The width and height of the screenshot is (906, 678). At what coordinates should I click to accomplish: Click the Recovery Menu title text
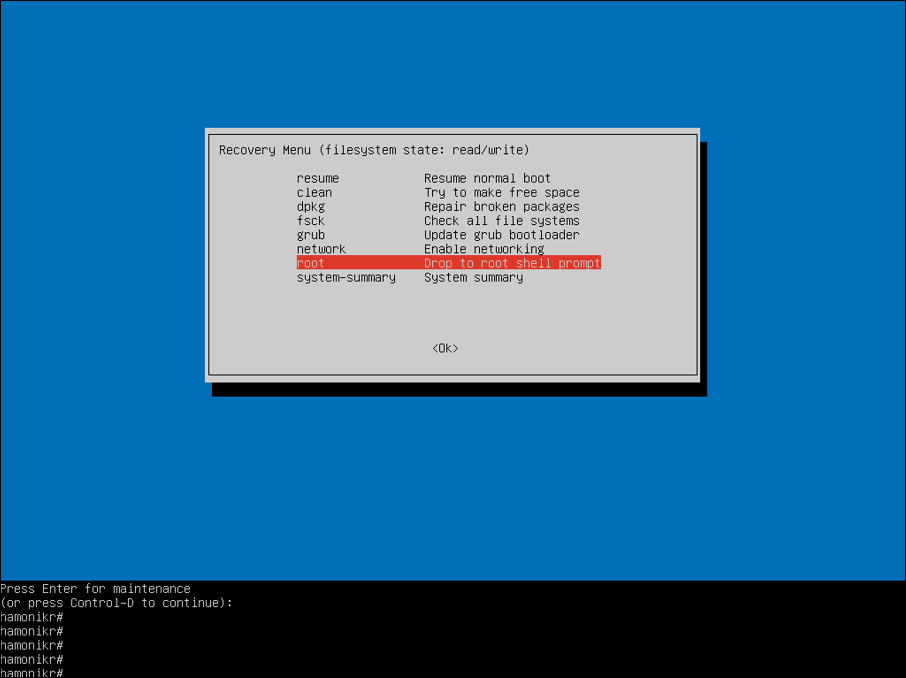tap(374, 150)
